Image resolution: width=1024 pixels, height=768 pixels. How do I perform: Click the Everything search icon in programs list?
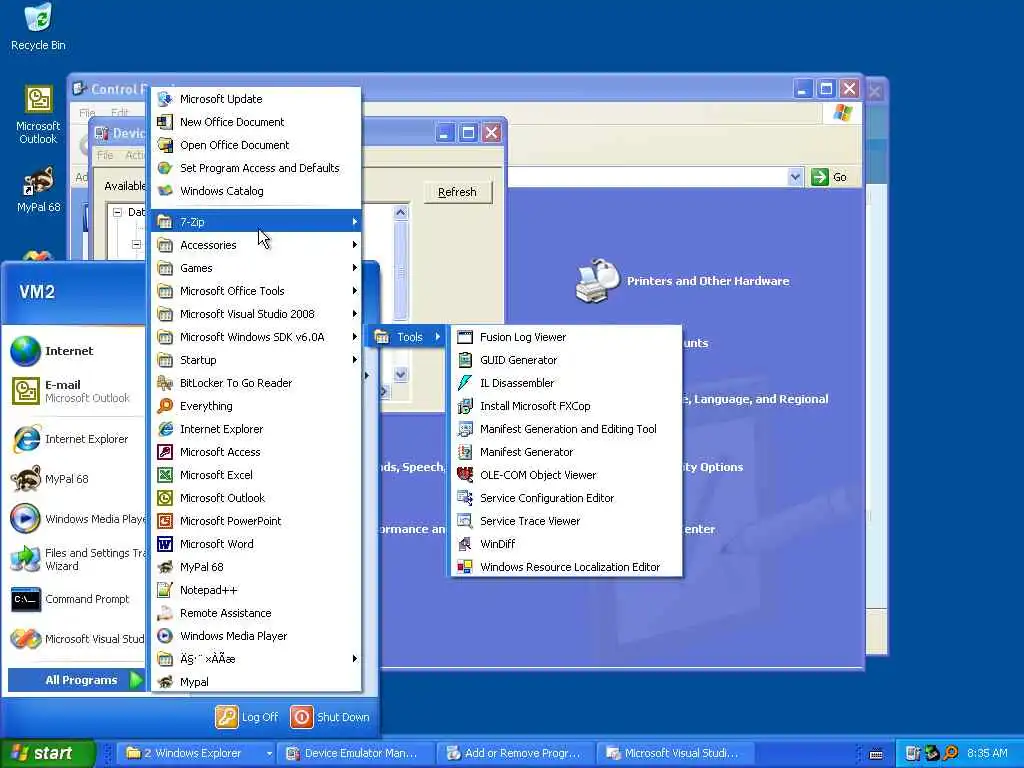tap(165, 406)
